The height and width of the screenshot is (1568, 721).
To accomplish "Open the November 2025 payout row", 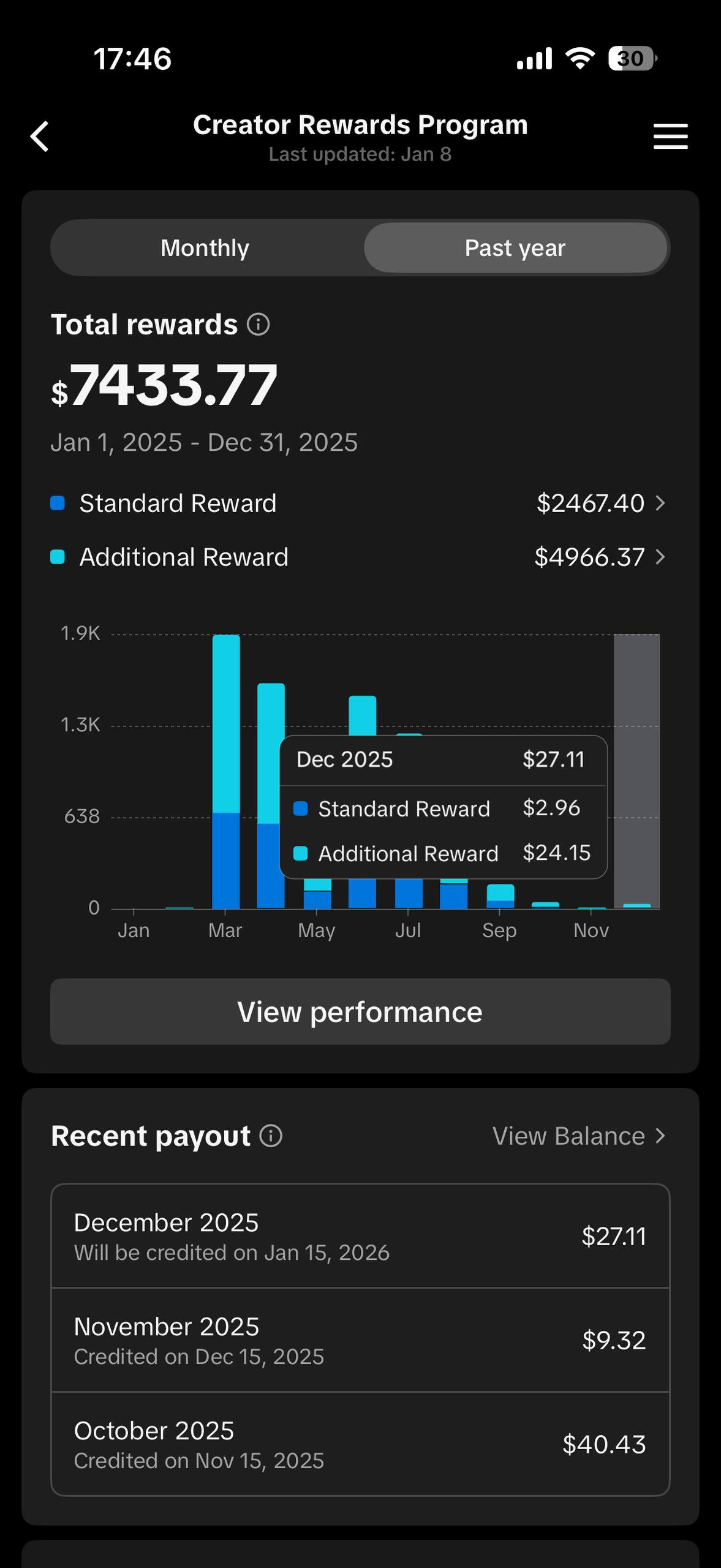I will [360, 1340].
